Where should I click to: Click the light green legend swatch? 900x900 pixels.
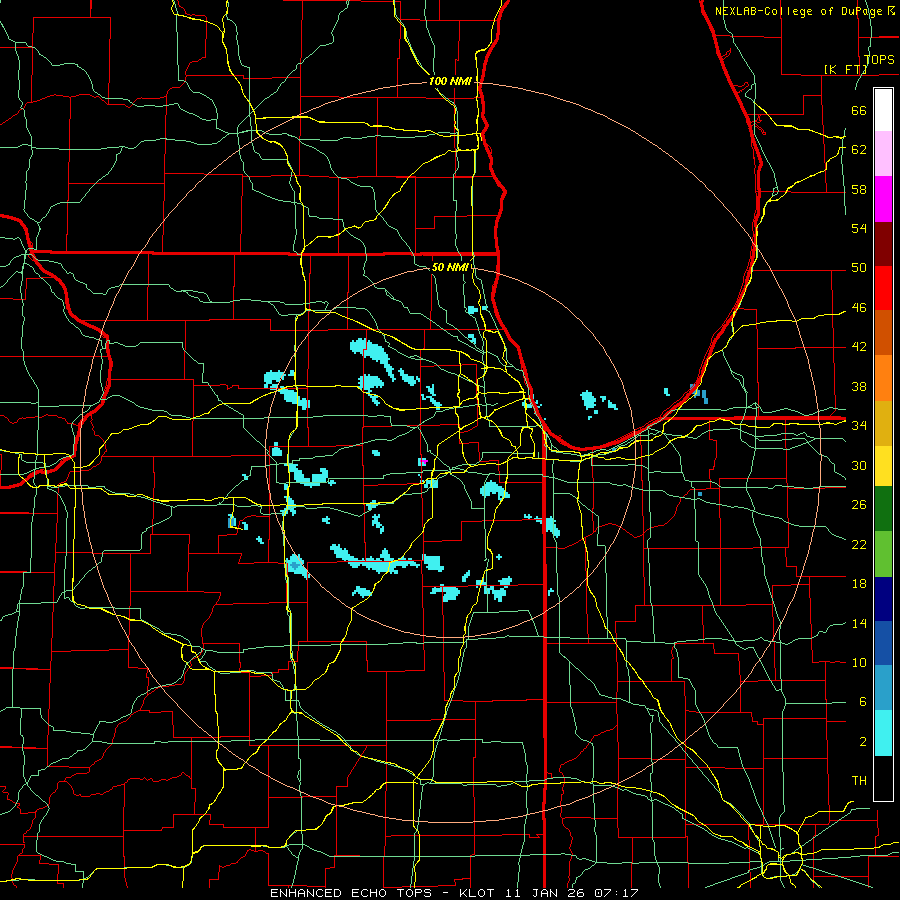[x=883, y=553]
